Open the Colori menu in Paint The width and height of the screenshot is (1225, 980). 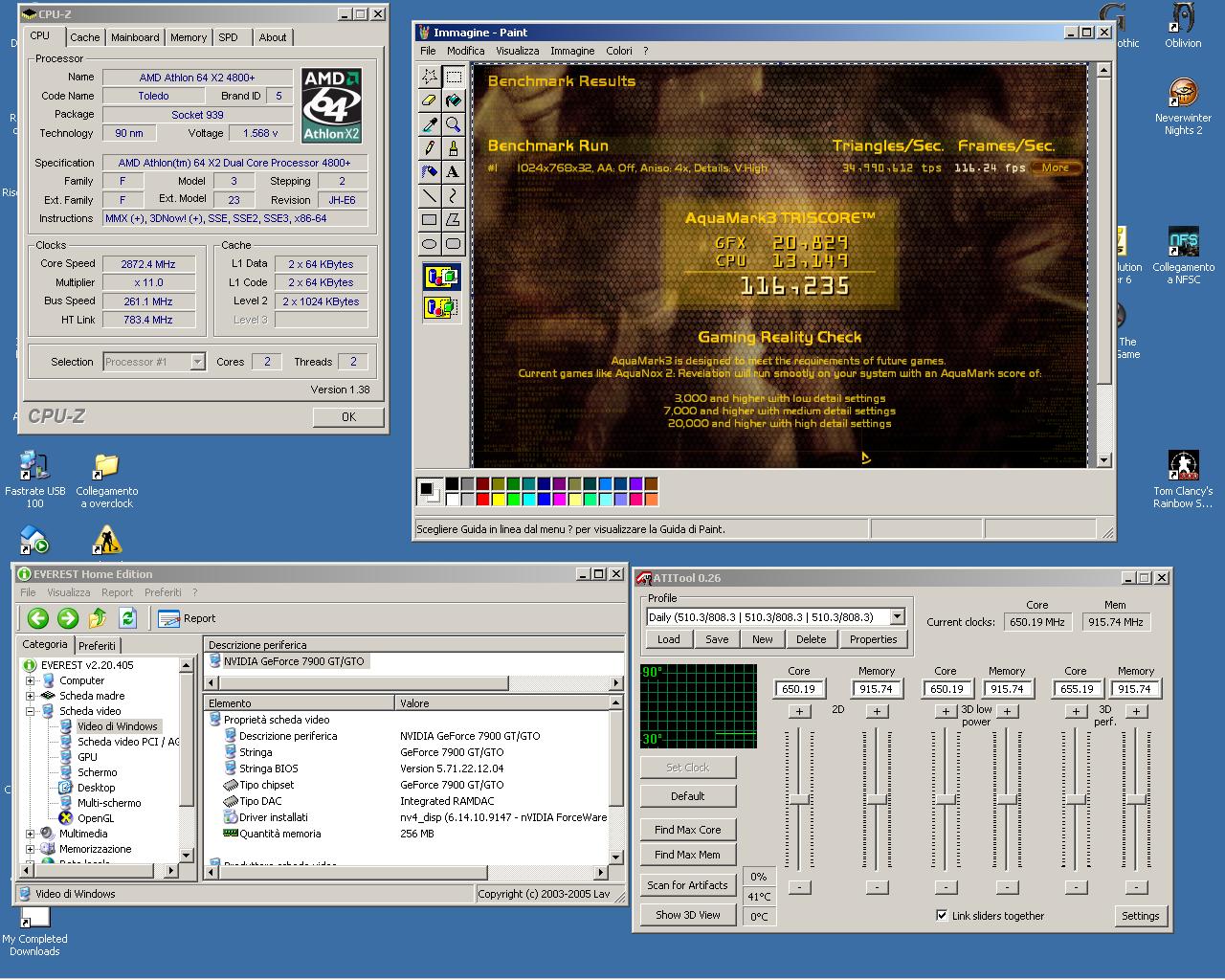point(619,51)
